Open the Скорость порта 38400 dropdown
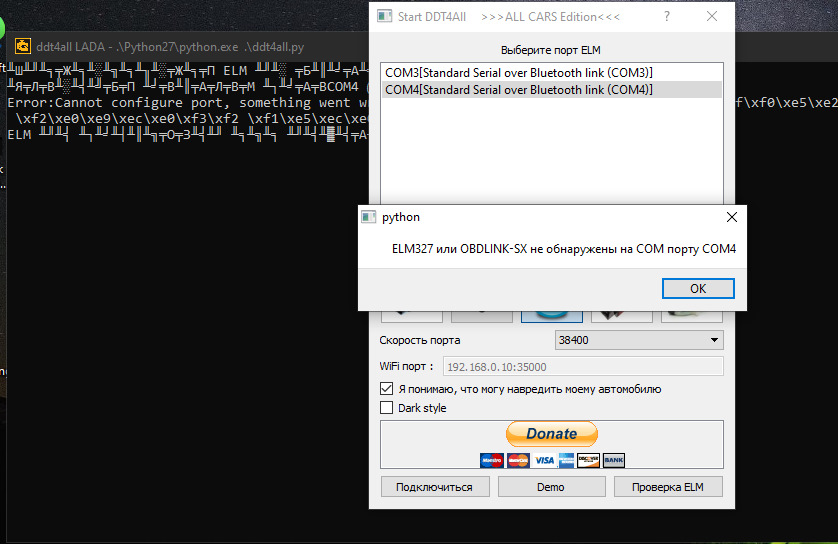 [638, 340]
